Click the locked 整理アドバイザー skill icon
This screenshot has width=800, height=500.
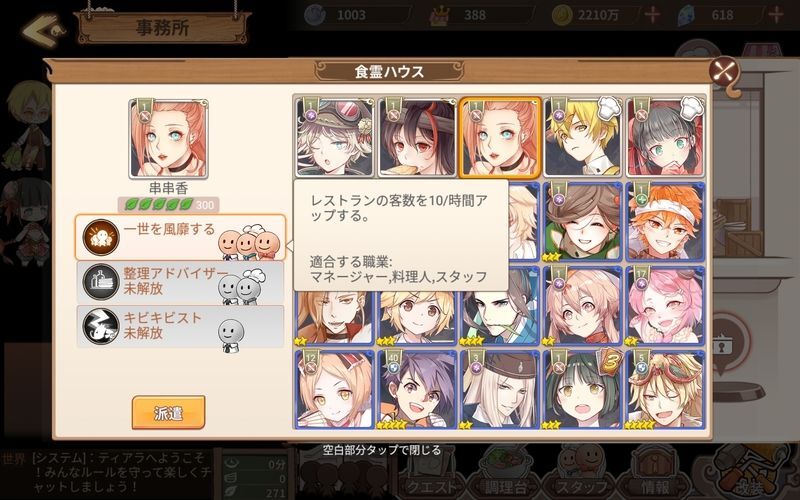(x=101, y=282)
